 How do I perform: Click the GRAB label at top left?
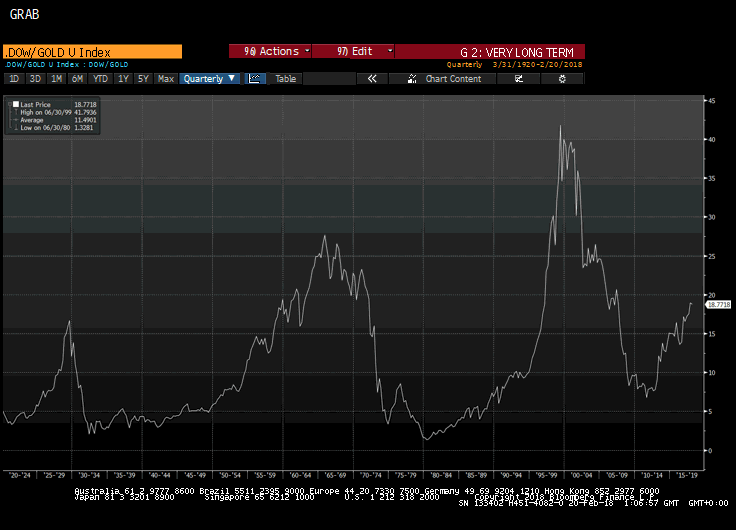click(x=24, y=15)
